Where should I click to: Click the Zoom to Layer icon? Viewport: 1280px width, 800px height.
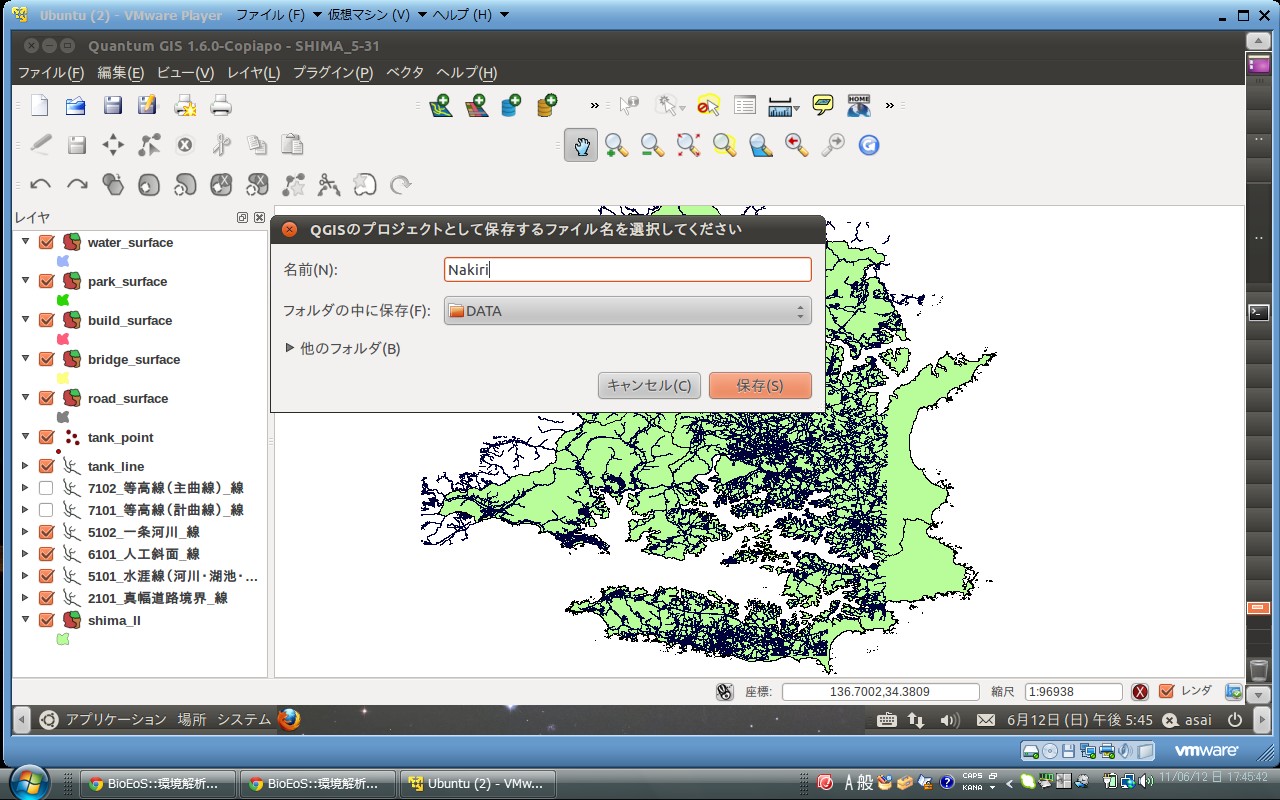(761, 145)
